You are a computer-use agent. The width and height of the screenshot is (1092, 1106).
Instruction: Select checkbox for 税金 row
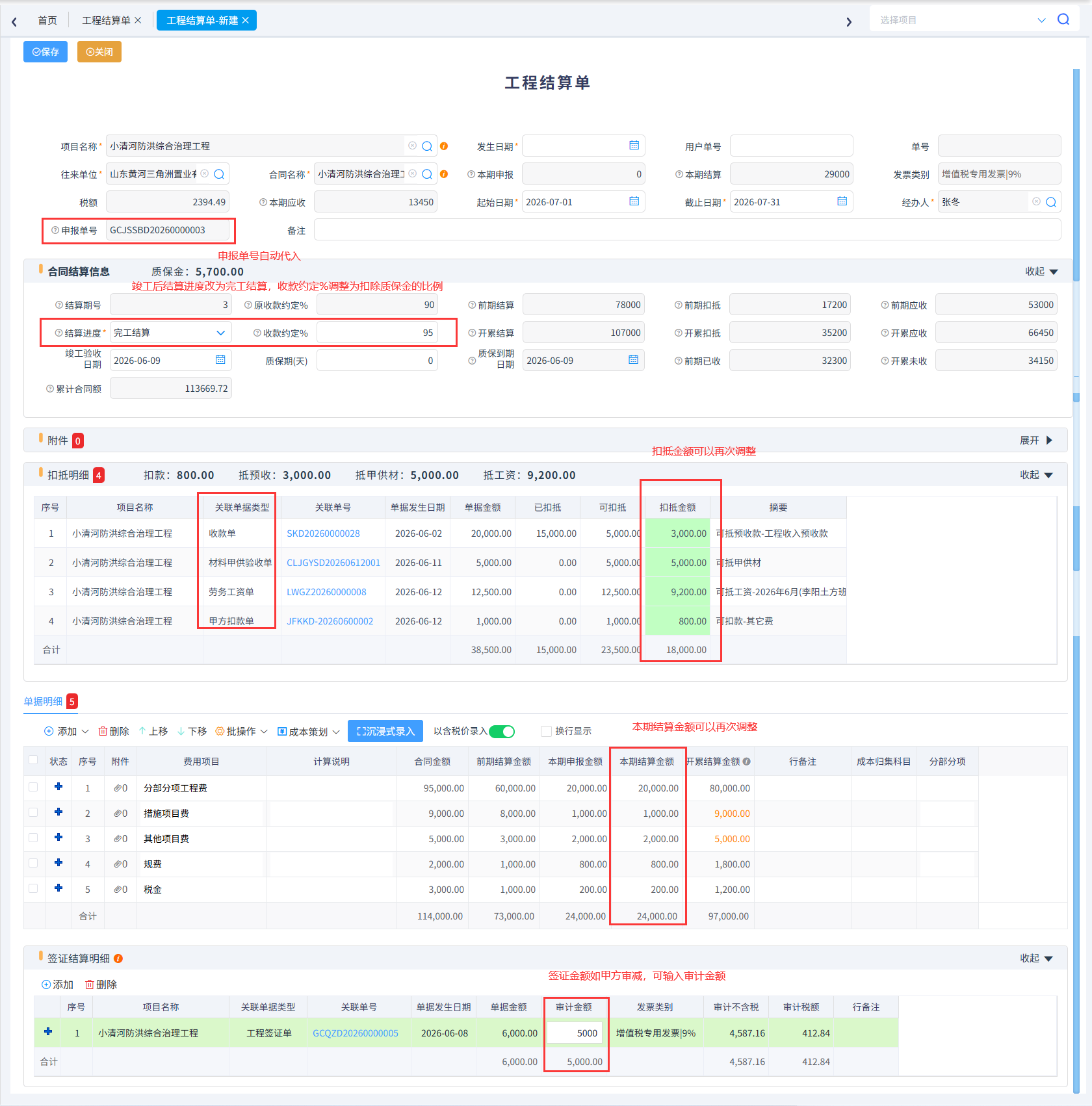pyautogui.click(x=33, y=888)
